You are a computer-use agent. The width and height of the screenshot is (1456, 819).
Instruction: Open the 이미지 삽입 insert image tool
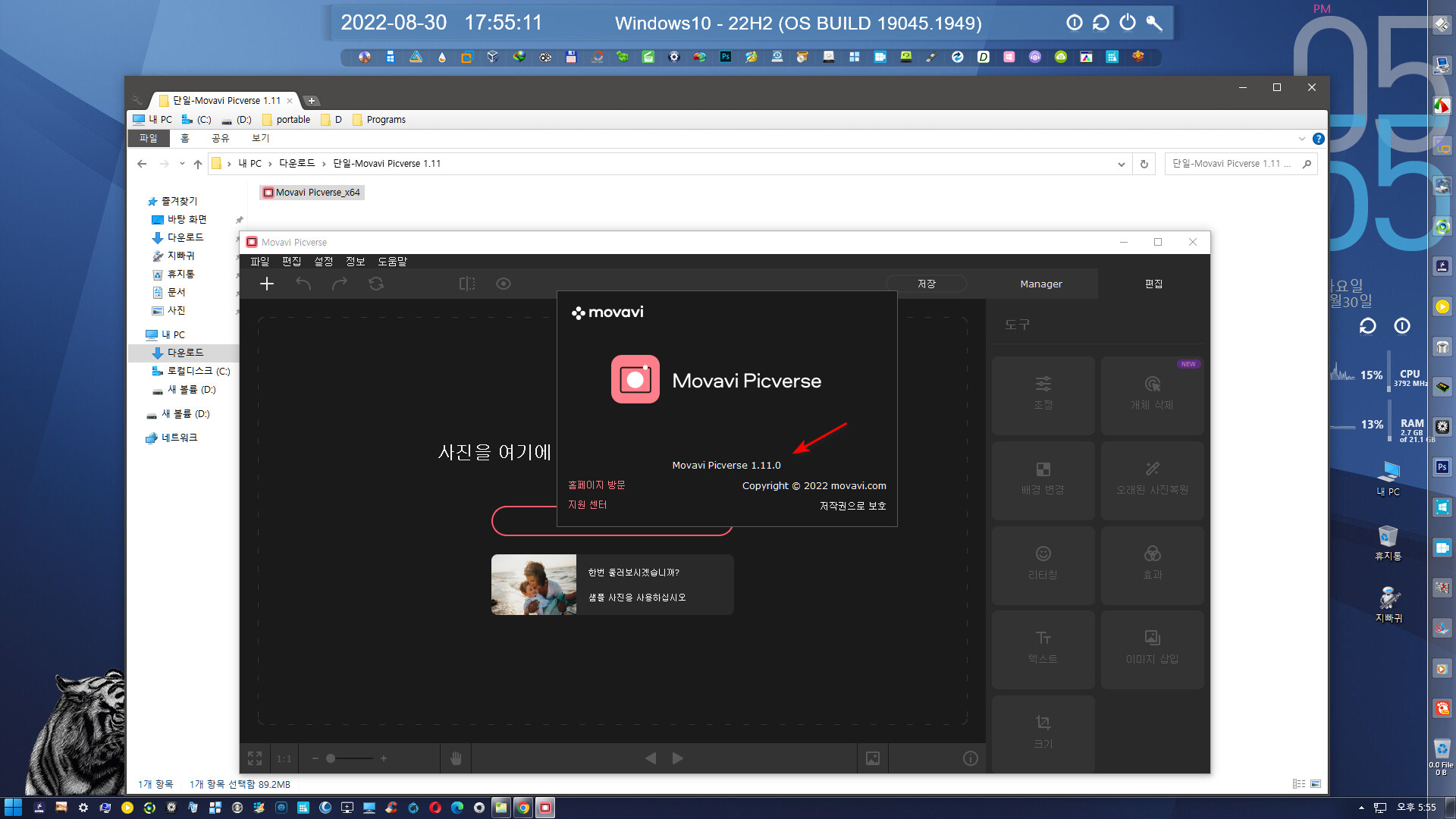point(1152,649)
